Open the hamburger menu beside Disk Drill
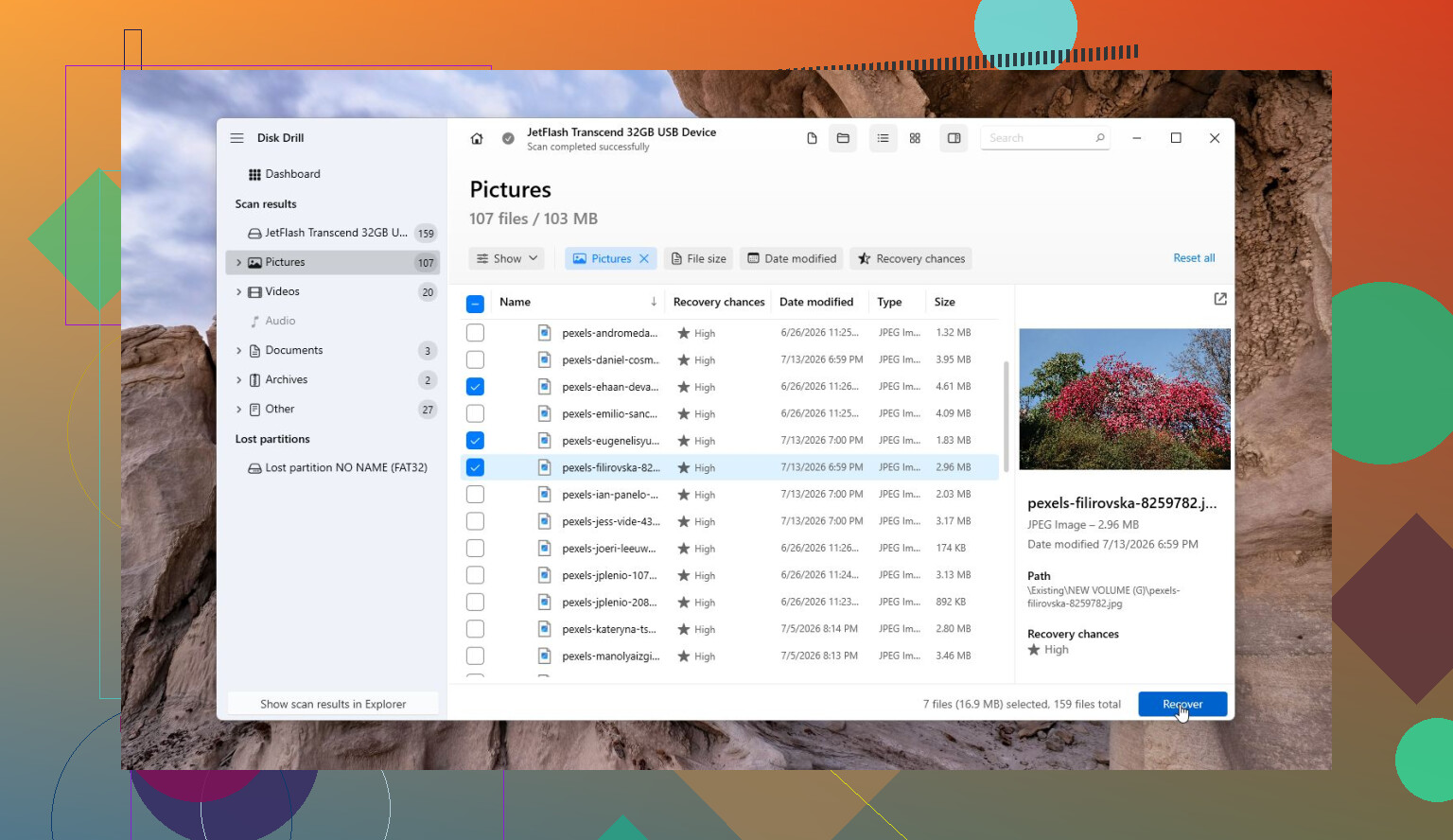Image resolution: width=1453 pixels, height=840 pixels. (236, 138)
